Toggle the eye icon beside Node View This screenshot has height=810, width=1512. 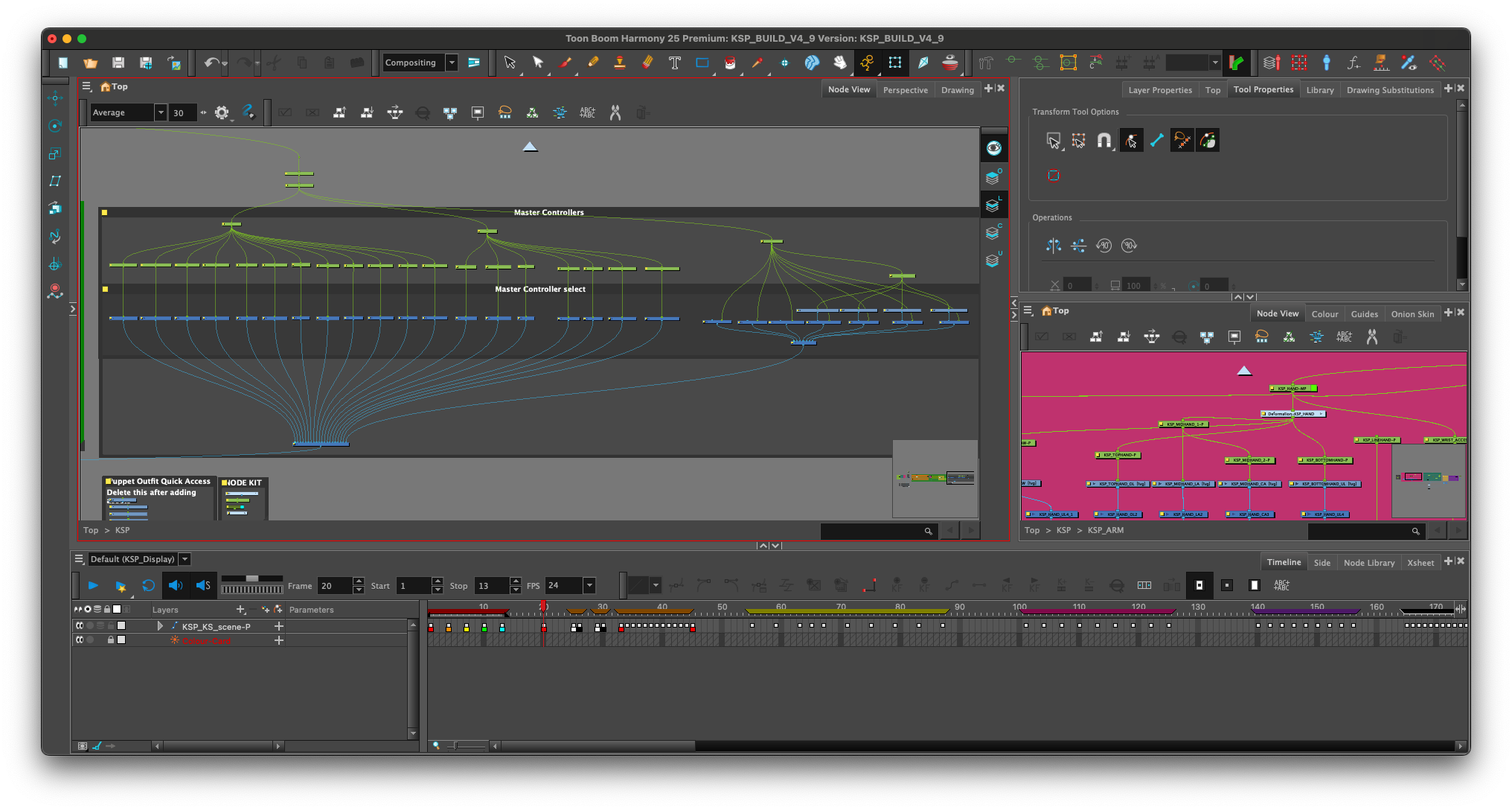coord(994,148)
